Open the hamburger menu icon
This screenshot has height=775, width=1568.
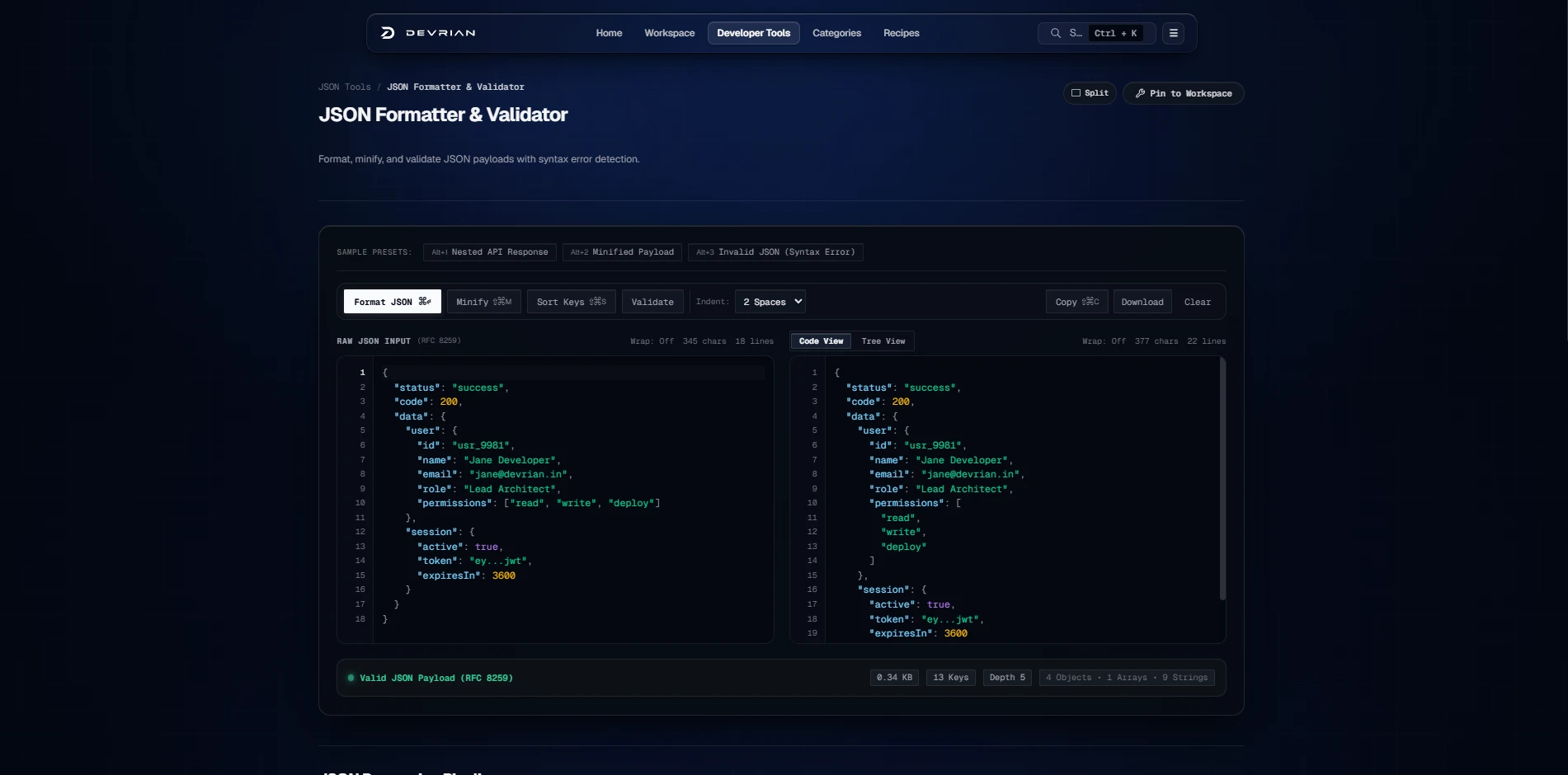tap(1173, 33)
